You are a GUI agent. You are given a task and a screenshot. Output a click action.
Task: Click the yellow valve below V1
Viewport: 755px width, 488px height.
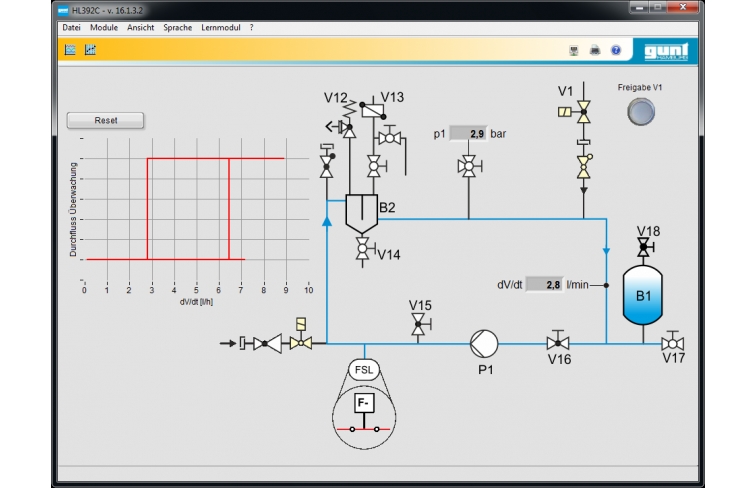(584, 167)
